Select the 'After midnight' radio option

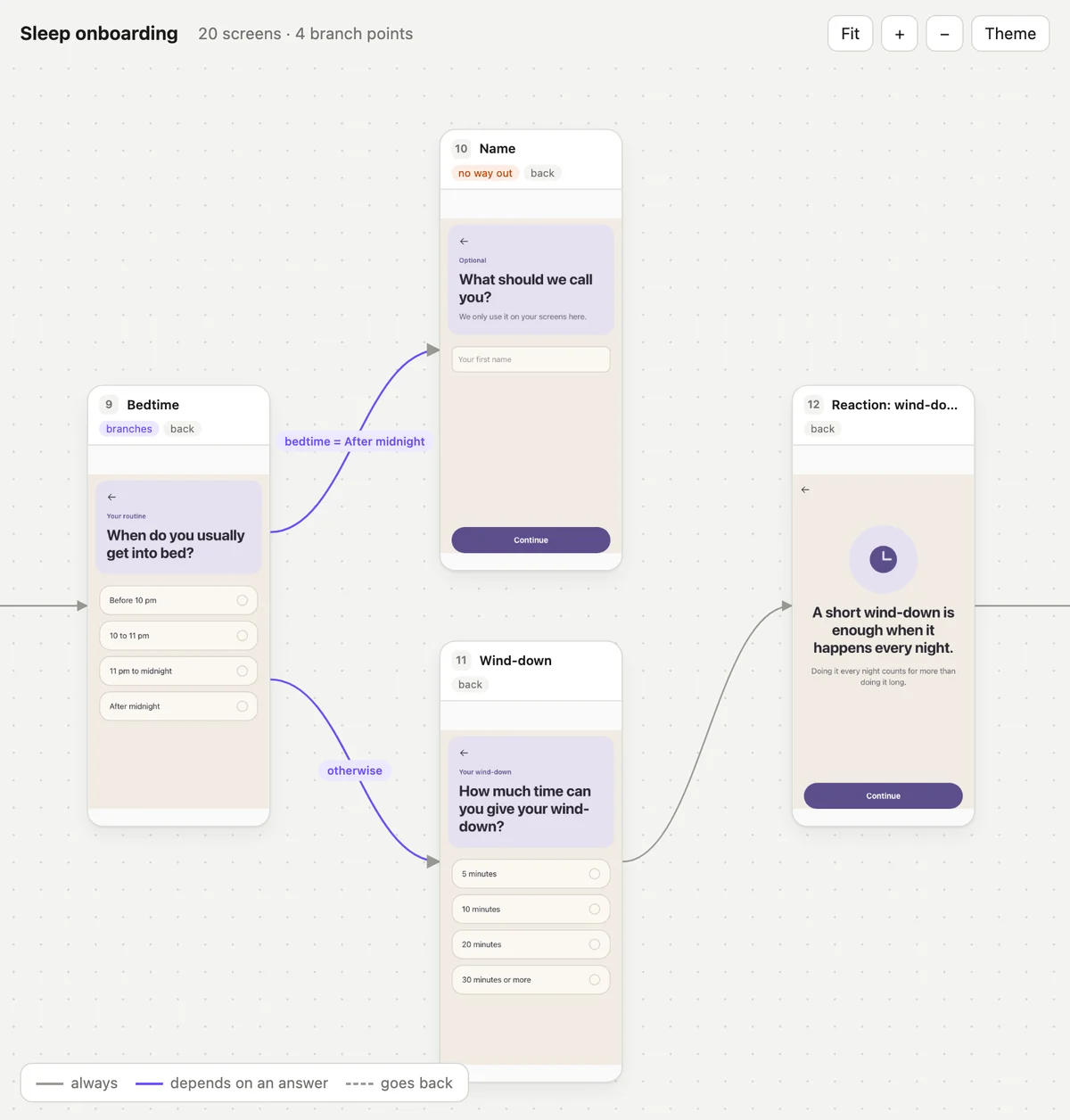(178, 706)
